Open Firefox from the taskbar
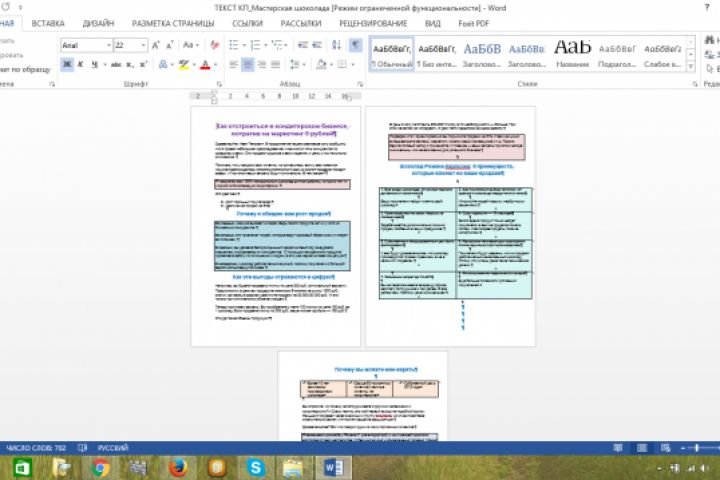 click(x=178, y=468)
